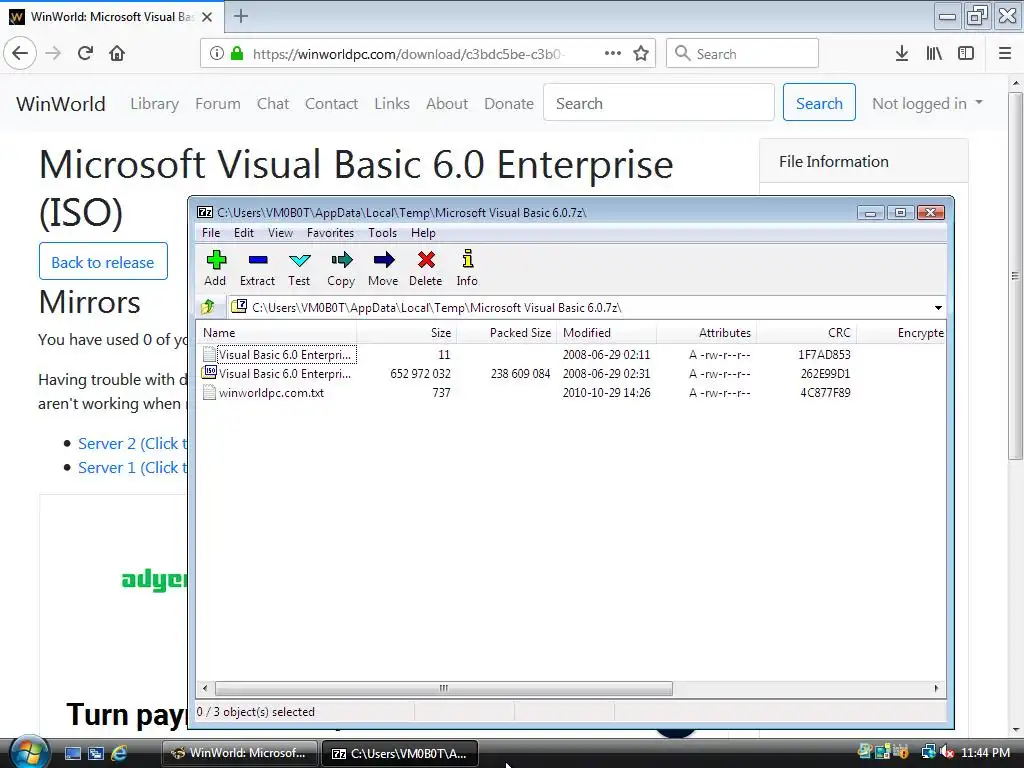Image resolution: width=1024 pixels, height=768 pixels.
Task: Sort by the CRC column header
Action: (807, 332)
